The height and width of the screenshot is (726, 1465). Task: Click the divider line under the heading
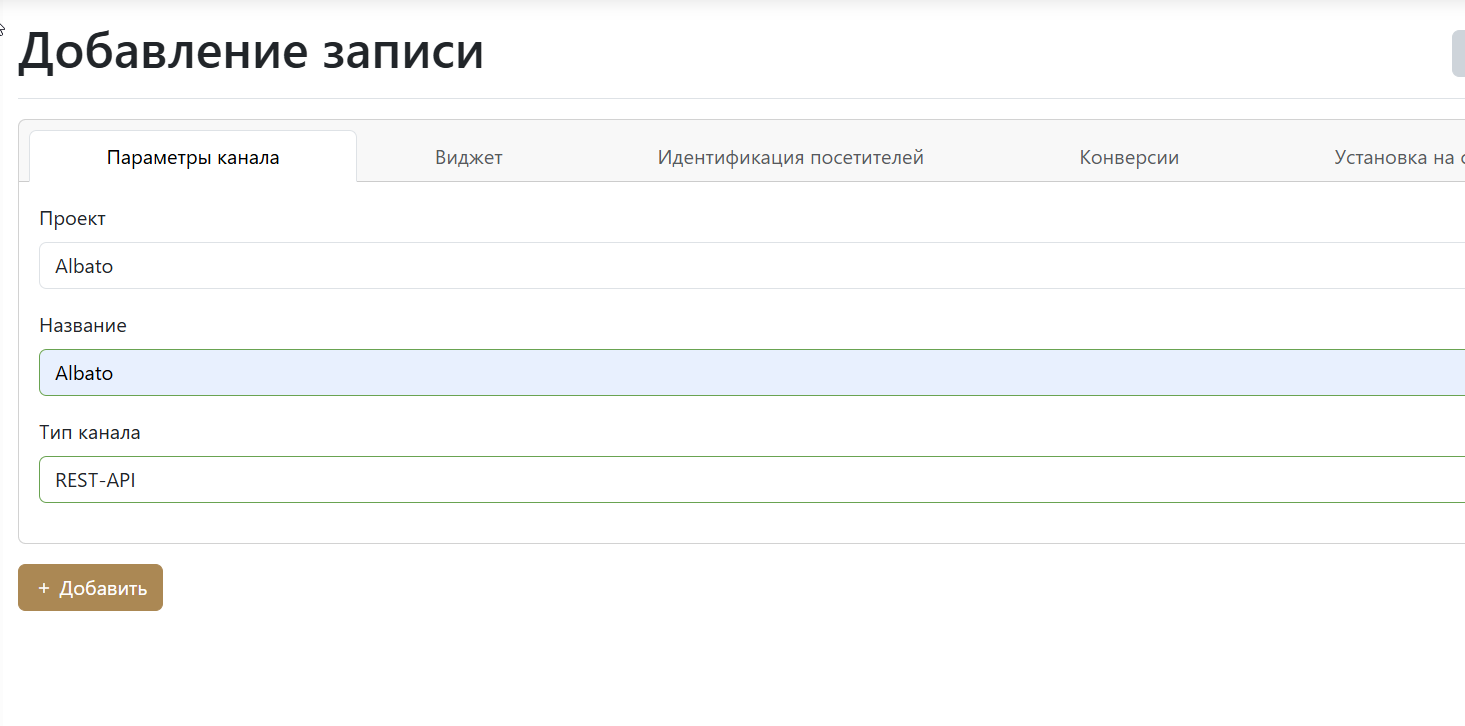click(x=700, y=98)
